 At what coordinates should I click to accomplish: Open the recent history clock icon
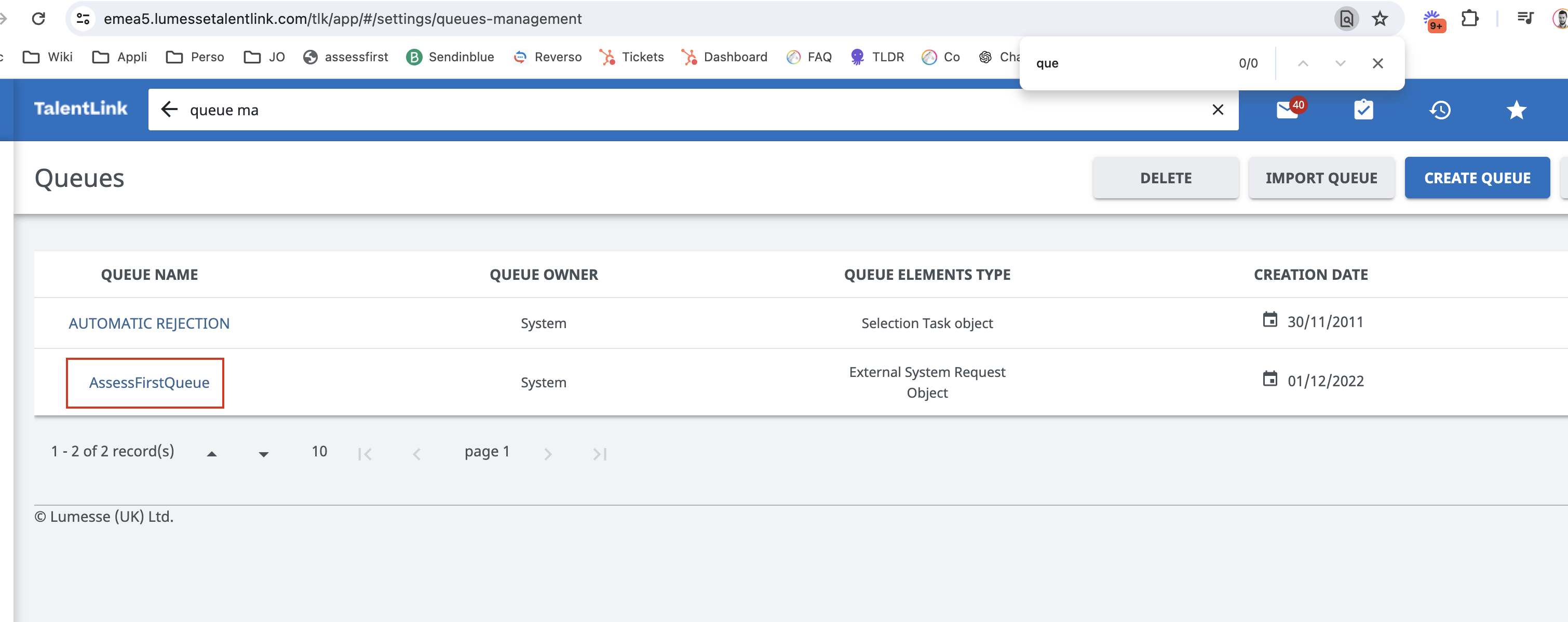pyautogui.click(x=1440, y=110)
